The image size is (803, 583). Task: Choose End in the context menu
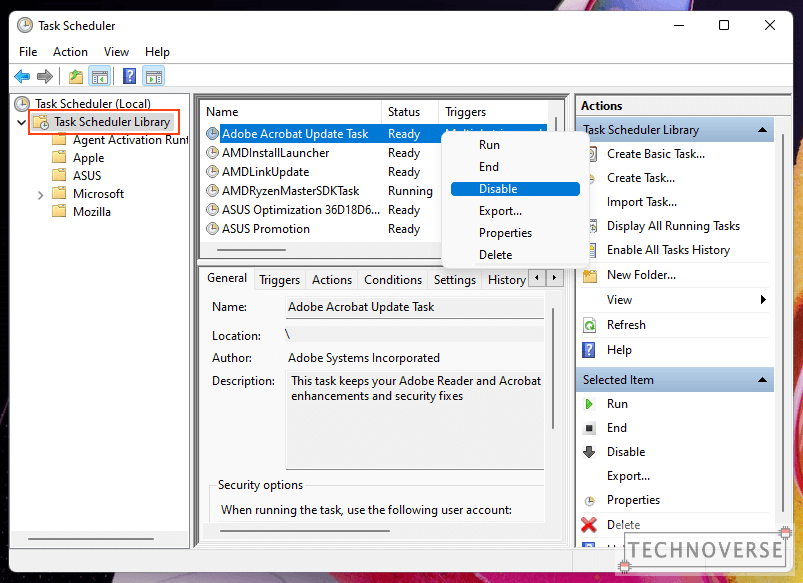(x=515, y=167)
